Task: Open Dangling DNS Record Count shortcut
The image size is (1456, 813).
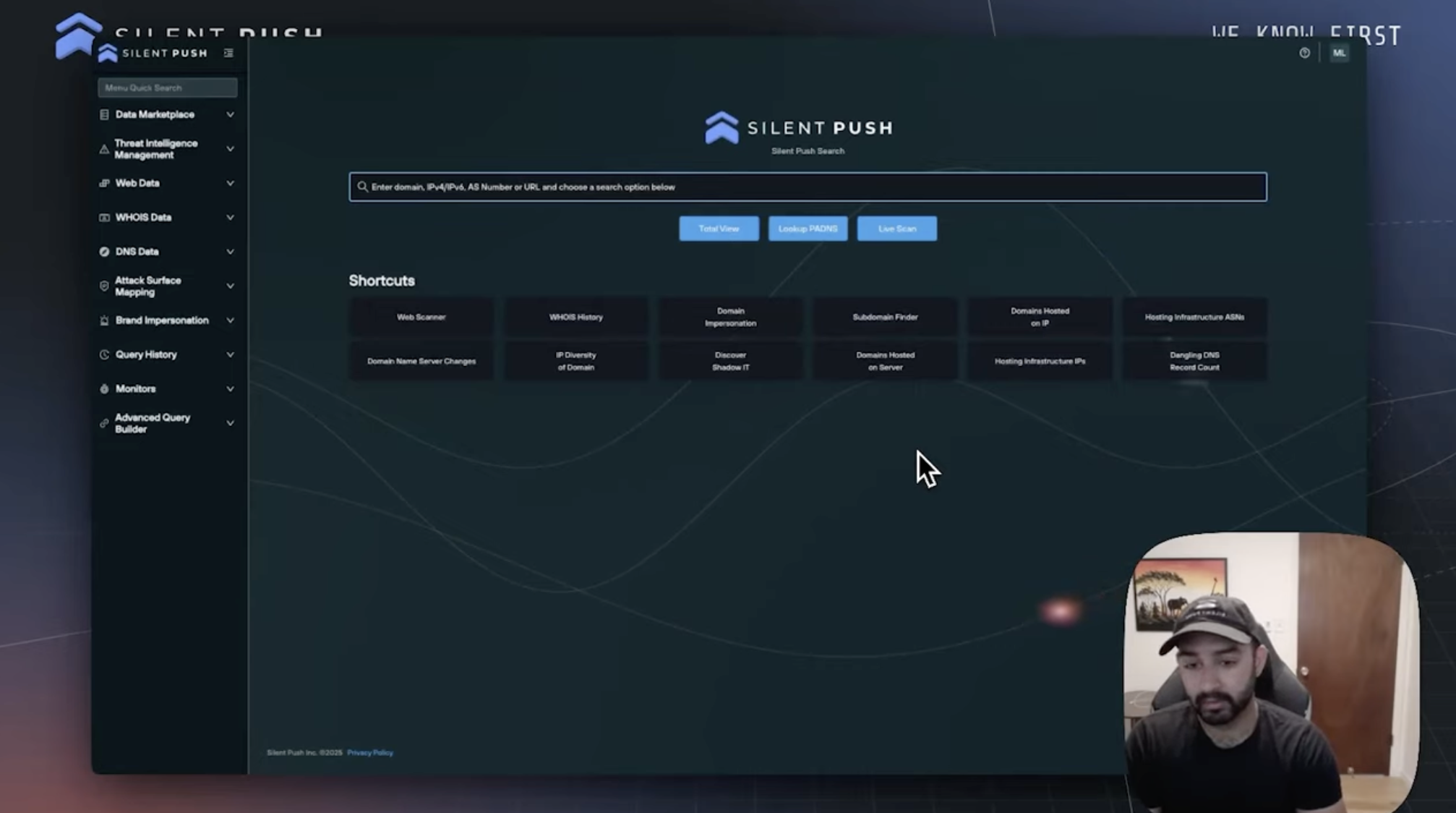Action: coord(1194,361)
